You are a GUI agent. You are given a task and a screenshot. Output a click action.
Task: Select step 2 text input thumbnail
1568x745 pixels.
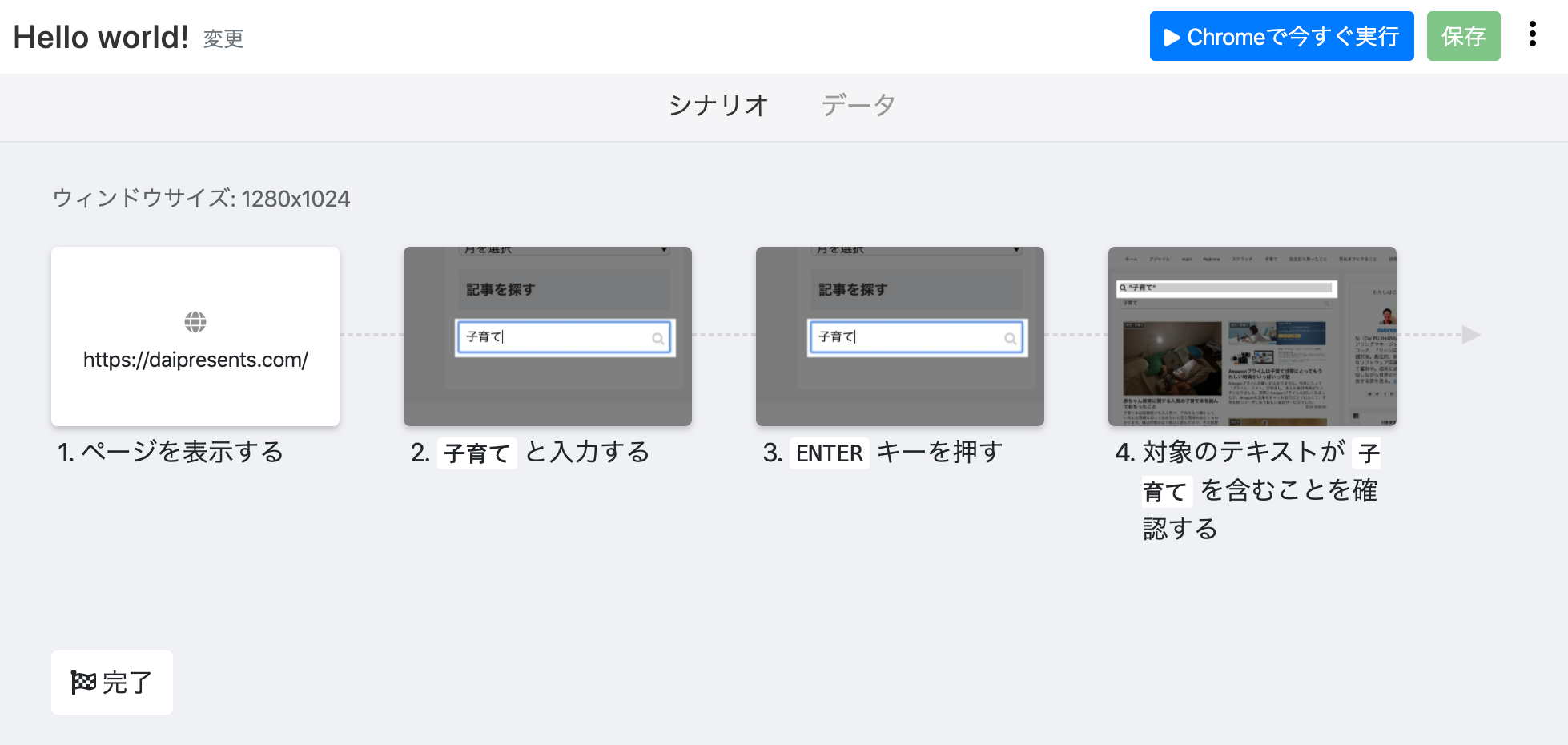click(x=548, y=336)
